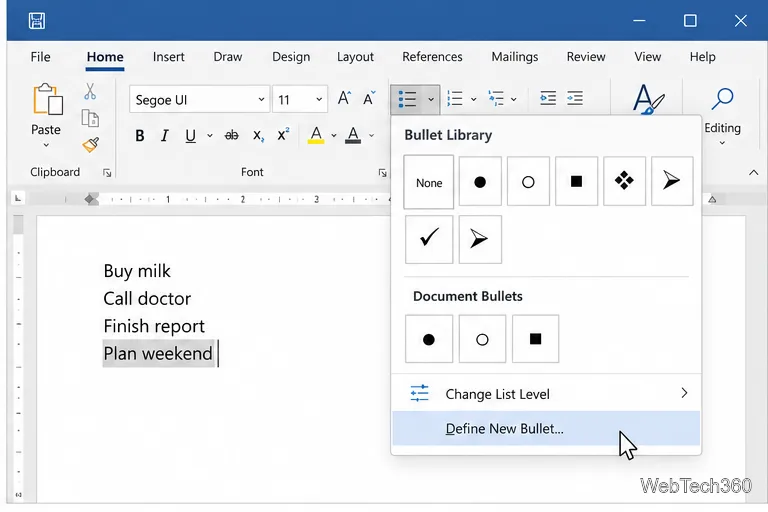Launch the Font dialog launcher
Image resolution: width=768 pixels, height=512 pixels.
383,173
